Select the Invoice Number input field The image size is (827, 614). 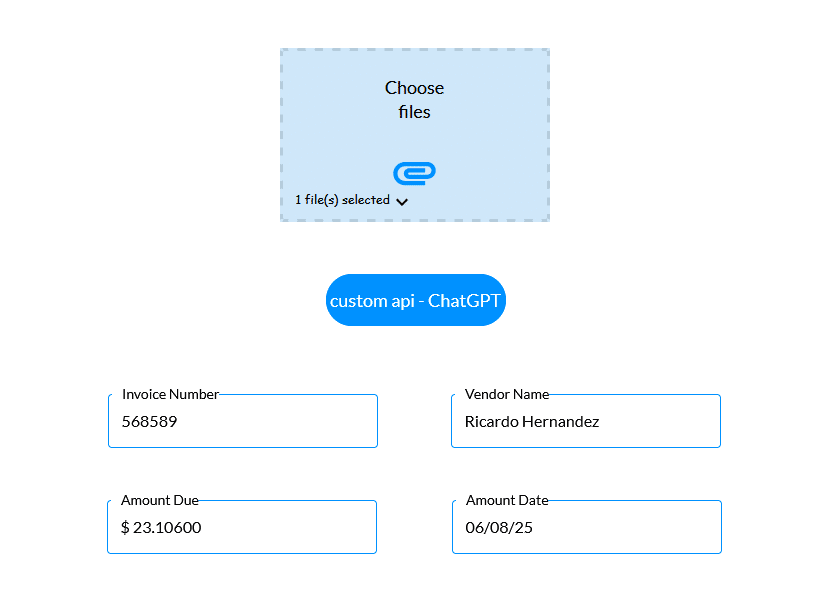click(x=242, y=420)
